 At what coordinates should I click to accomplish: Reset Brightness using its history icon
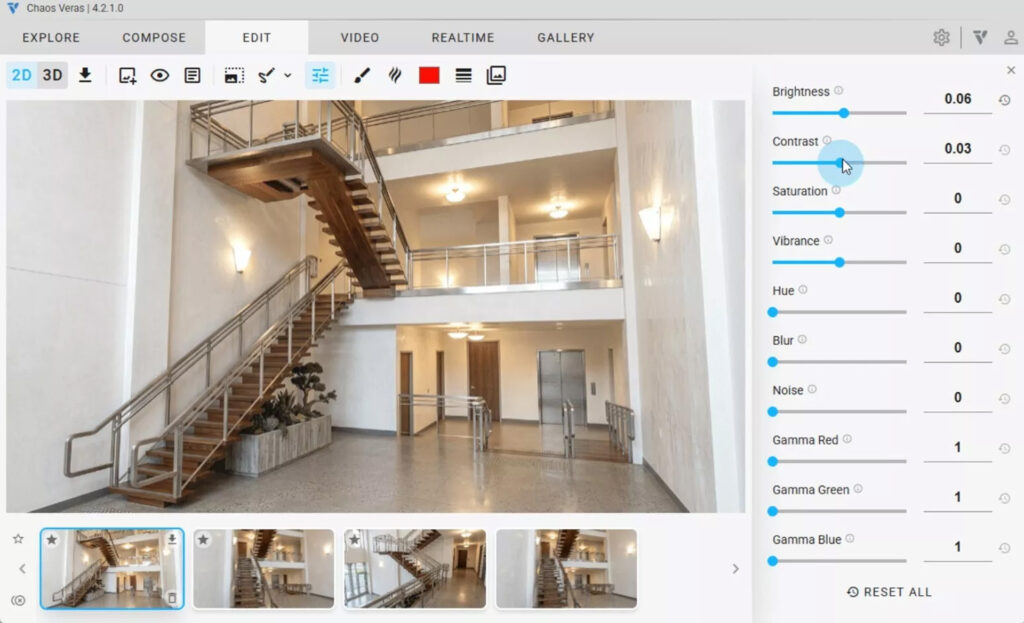click(1005, 99)
